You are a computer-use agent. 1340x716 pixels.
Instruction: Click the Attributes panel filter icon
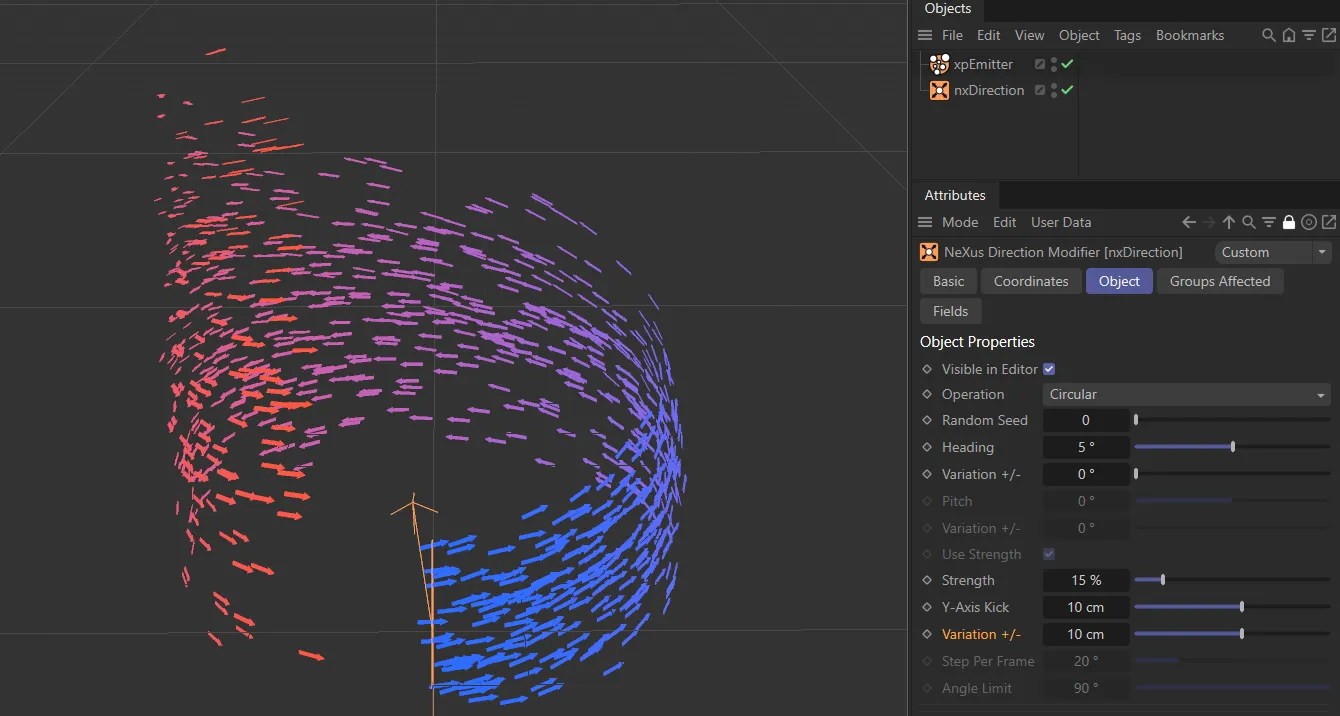(x=1268, y=222)
